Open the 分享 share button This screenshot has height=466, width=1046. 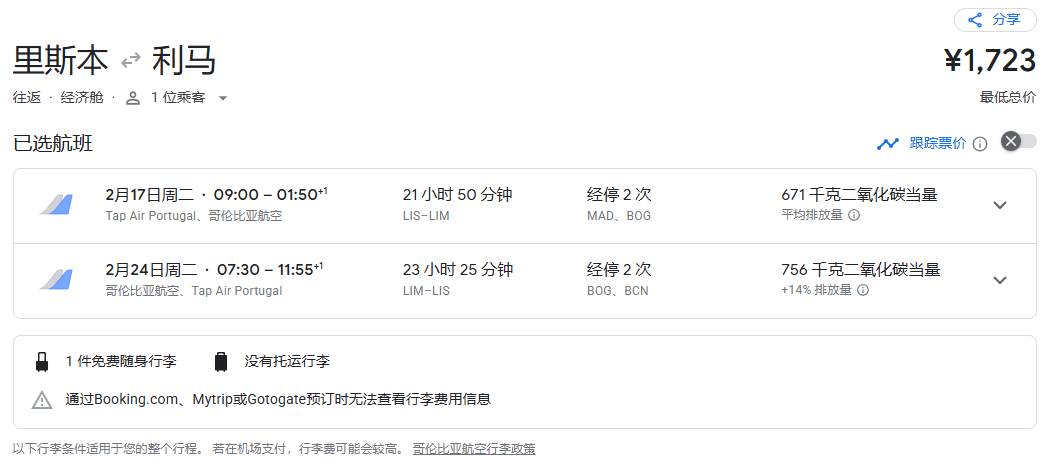(x=995, y=20)
